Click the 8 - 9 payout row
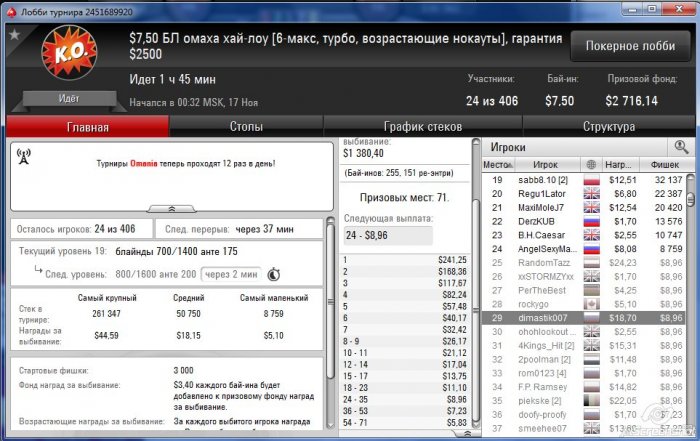 point(404,341)
